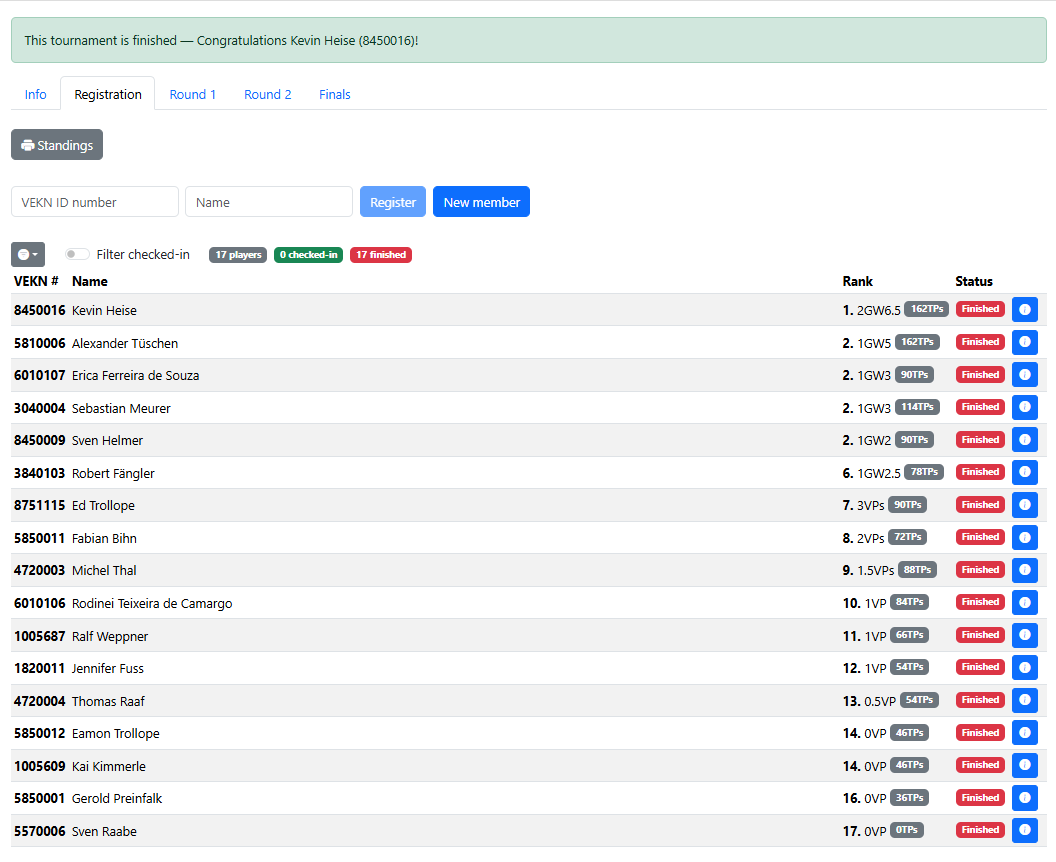This screenshot has height=862, width=1056.
Task: Switch to the Round 1 tab
Action: coord(193,94)
